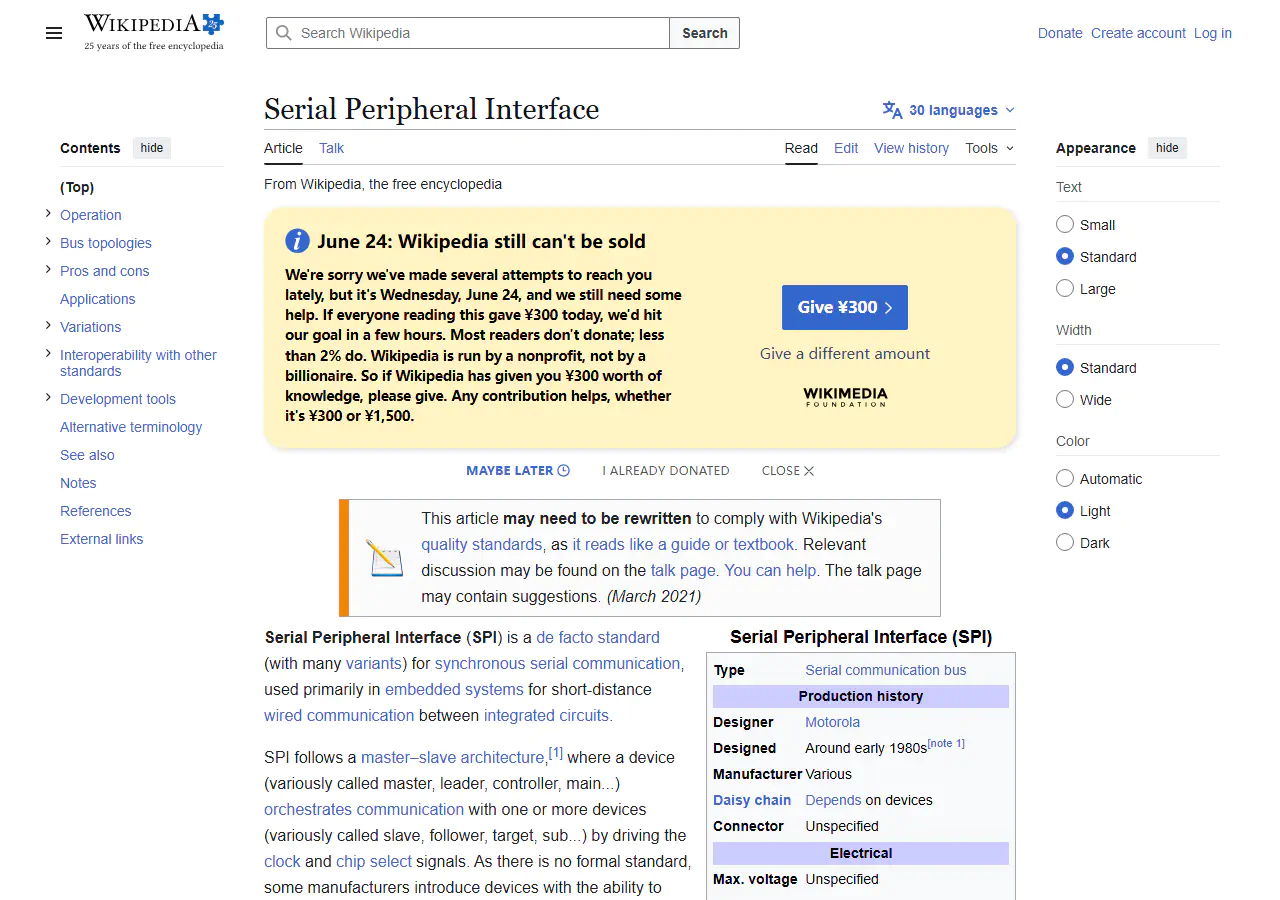Screen dimensions: 1280x900
Task: Expand the Development tools contents section
Action: [x=48, y=398]
